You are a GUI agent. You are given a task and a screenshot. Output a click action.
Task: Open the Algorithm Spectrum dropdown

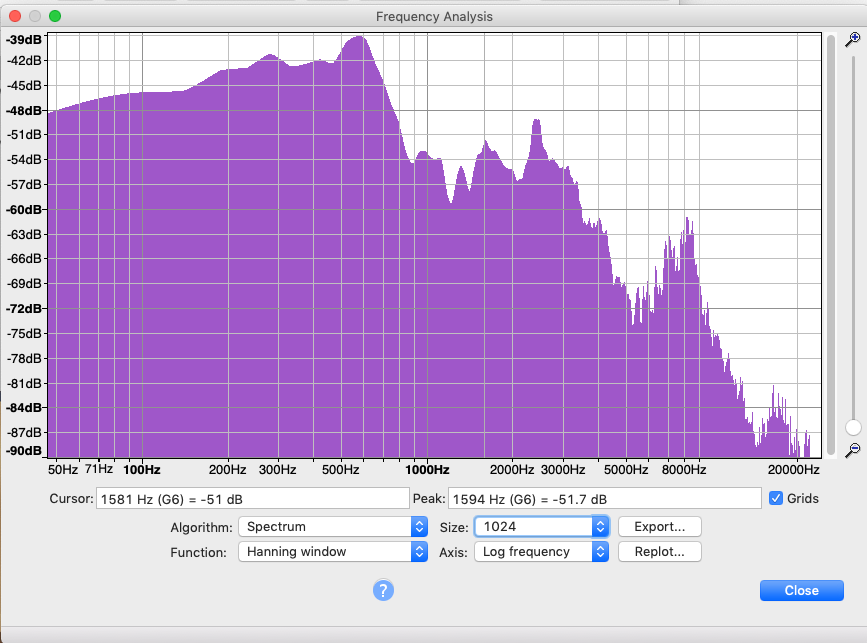click(333, 526)
